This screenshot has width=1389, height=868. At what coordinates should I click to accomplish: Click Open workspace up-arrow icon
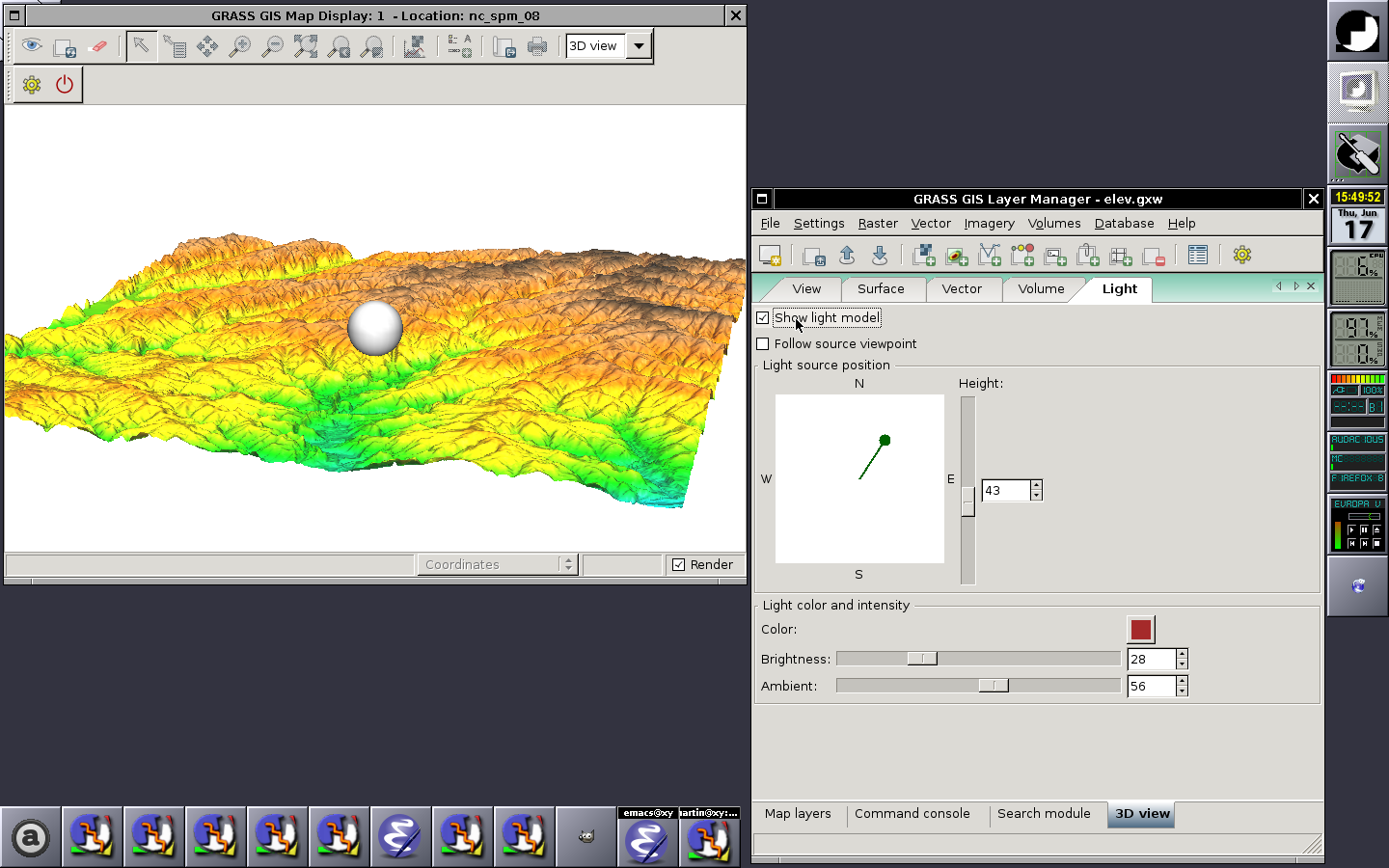[847, 255]
